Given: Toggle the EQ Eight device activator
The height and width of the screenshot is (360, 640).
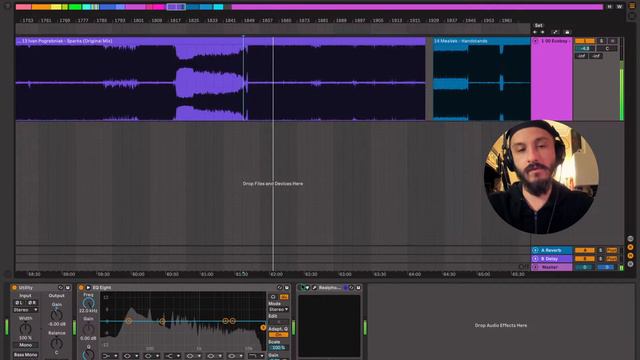Looking at the screenshot, I should tap(81, 288).
